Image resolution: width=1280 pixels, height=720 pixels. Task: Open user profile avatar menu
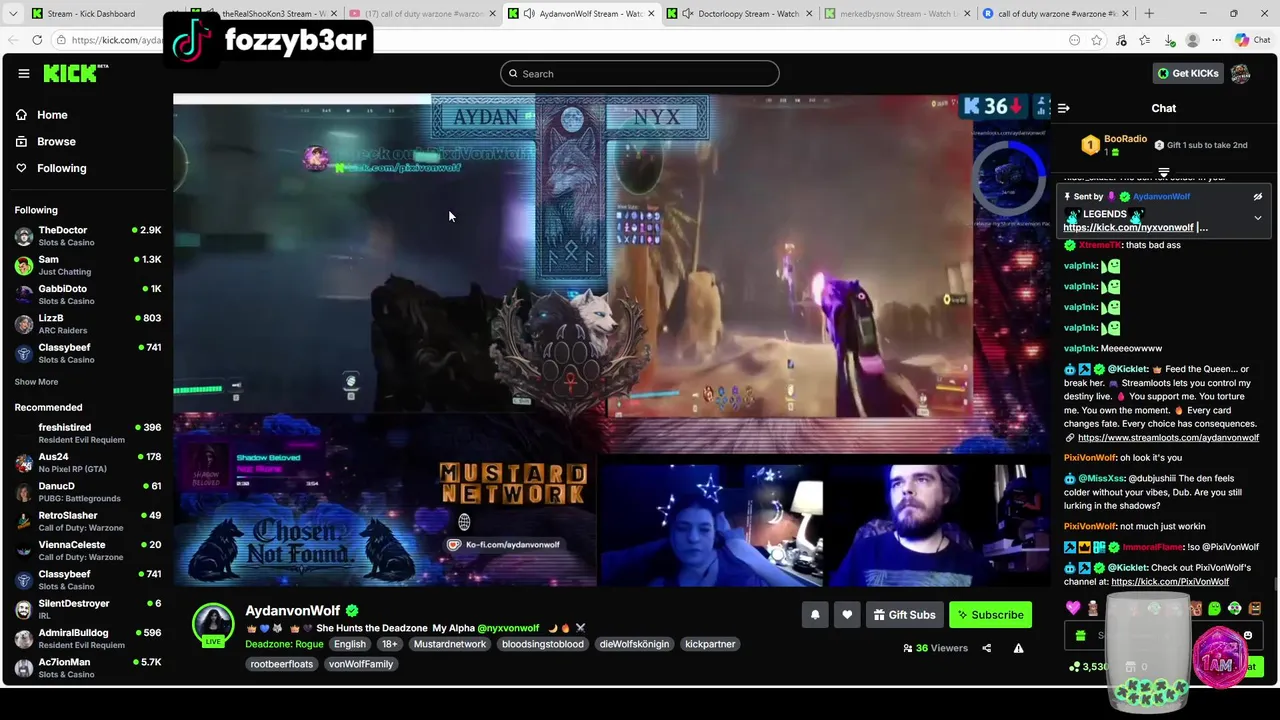click(1240, 73)
